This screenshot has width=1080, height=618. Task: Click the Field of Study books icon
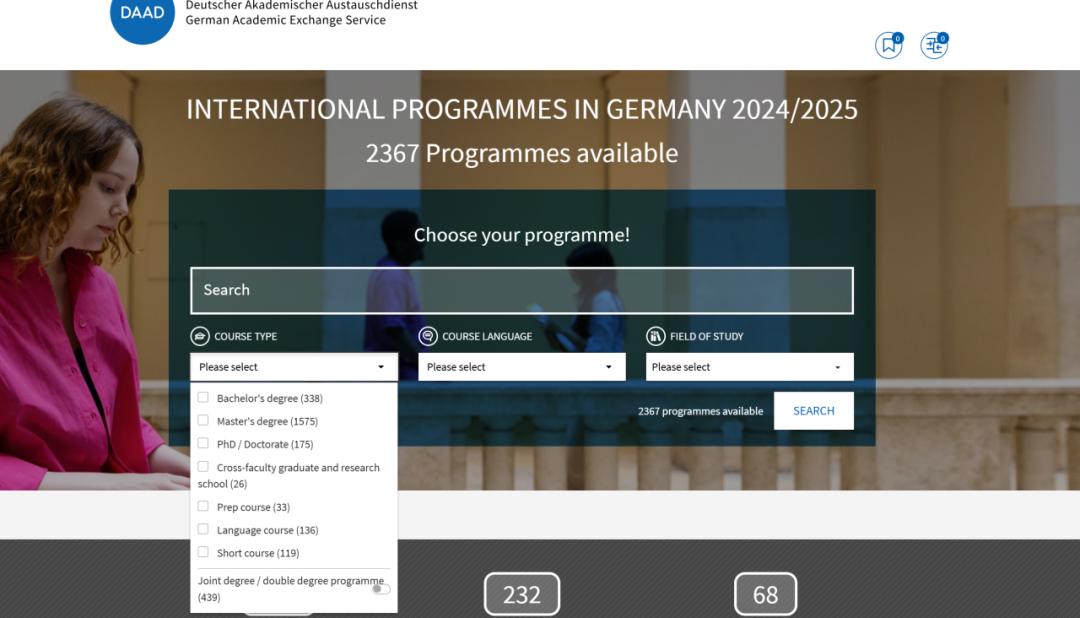coord(655,336)
